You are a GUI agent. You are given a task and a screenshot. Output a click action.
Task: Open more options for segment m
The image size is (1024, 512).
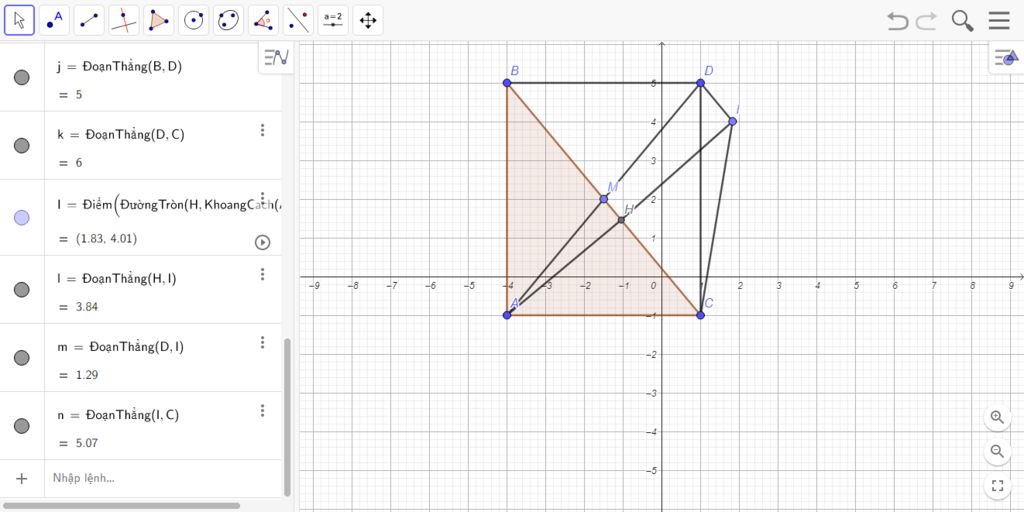(263, 342)
